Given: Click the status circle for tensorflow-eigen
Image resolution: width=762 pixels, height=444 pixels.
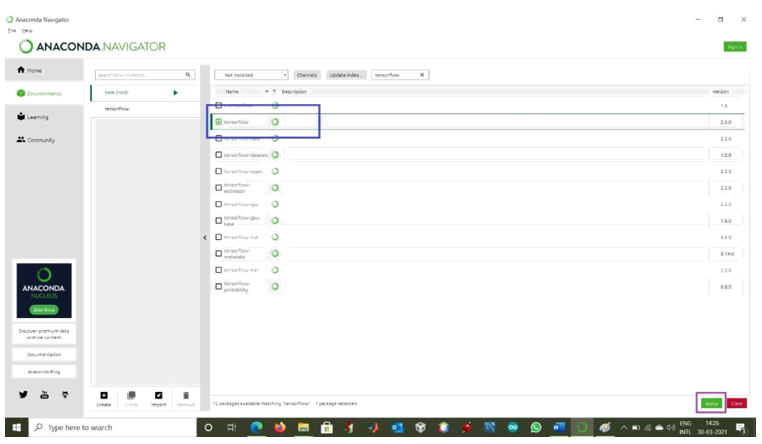Looking at the screenshot, I should click(x=275, y=171).
